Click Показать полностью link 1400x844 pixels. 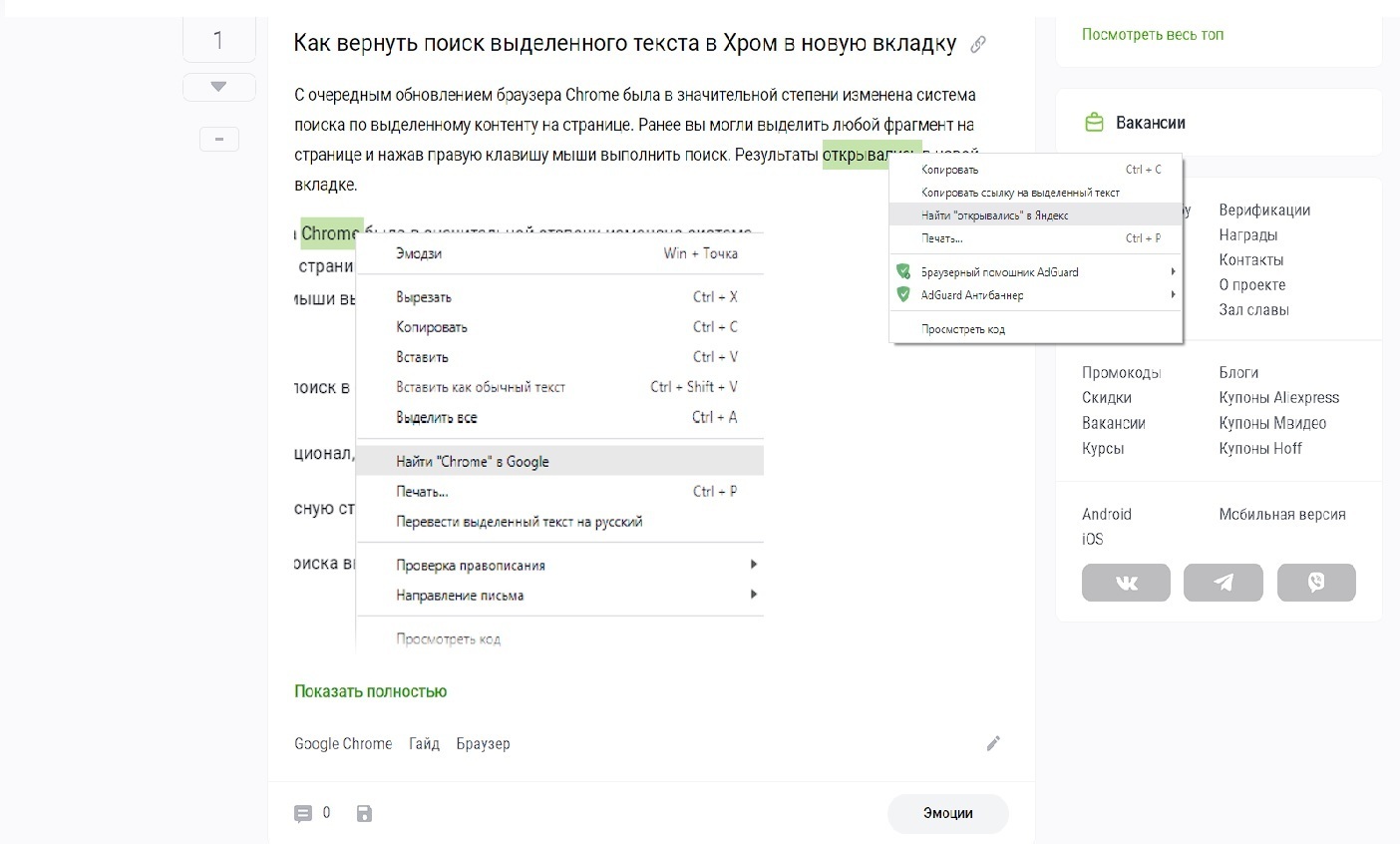[x=370, y=691]
